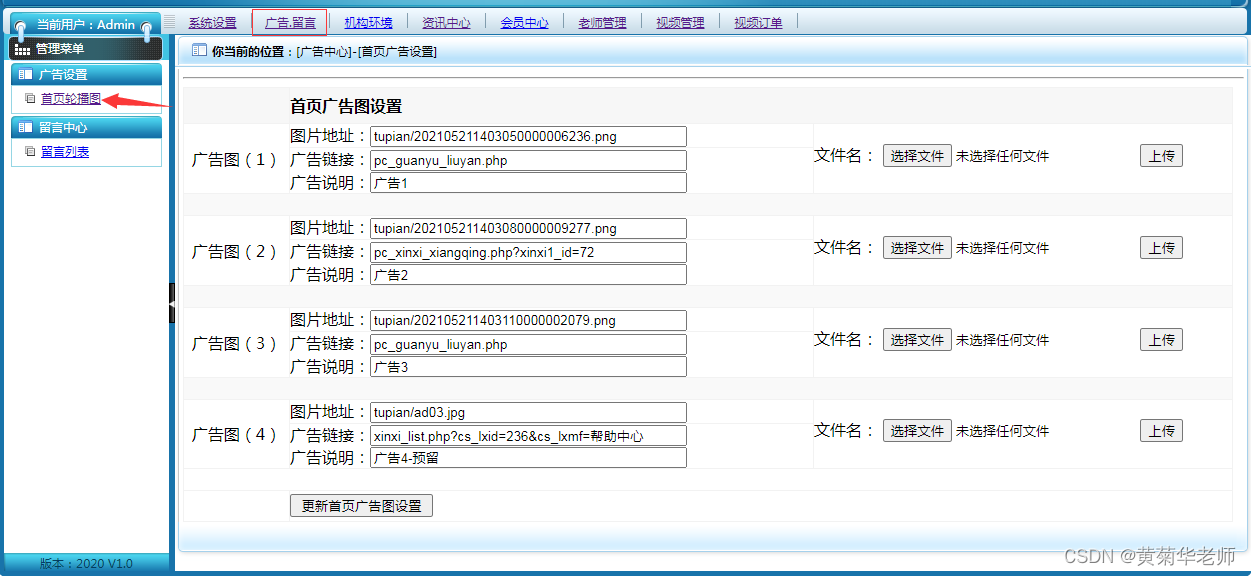Click the 广告链接 field of 广告图(2)
The image size is (1251, 576).
pyautogui.click(x=528, y=253)
